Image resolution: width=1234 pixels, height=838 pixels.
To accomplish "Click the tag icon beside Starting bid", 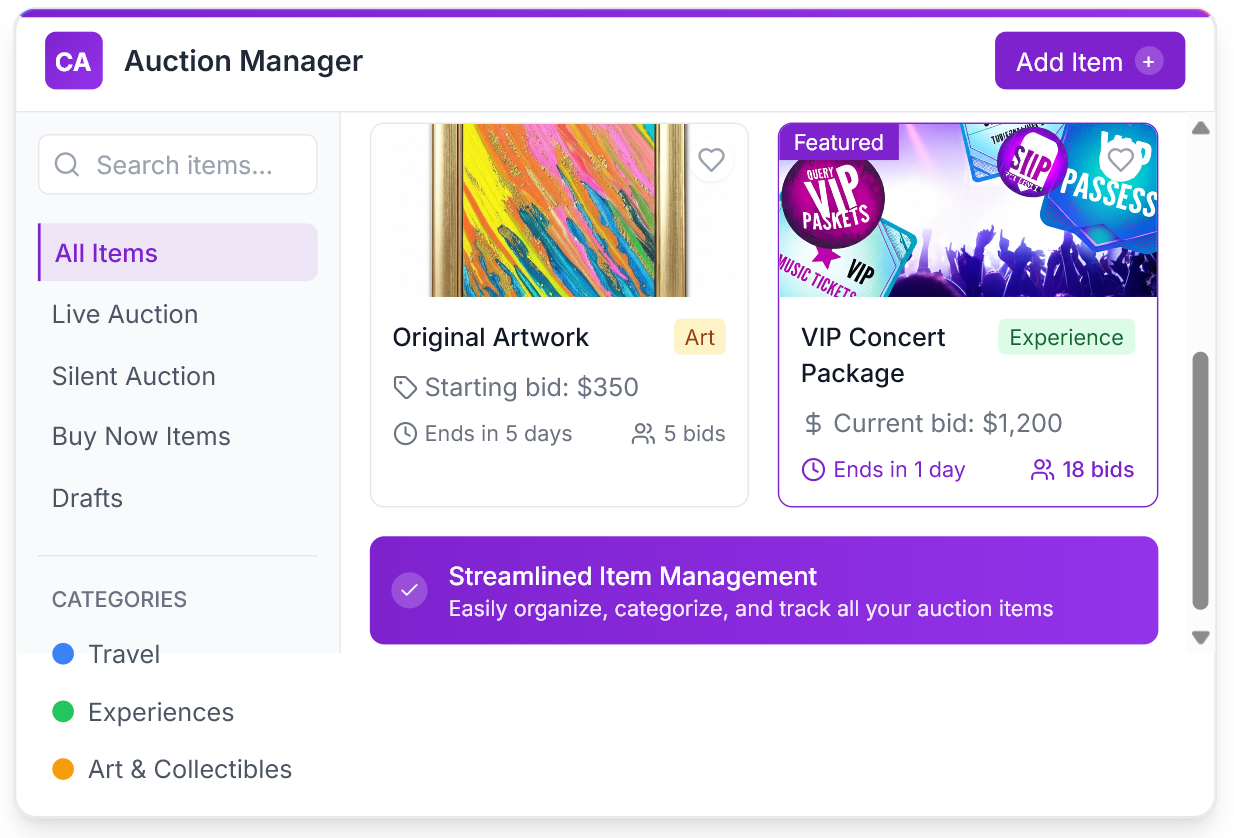I will (x=405, y=388).
